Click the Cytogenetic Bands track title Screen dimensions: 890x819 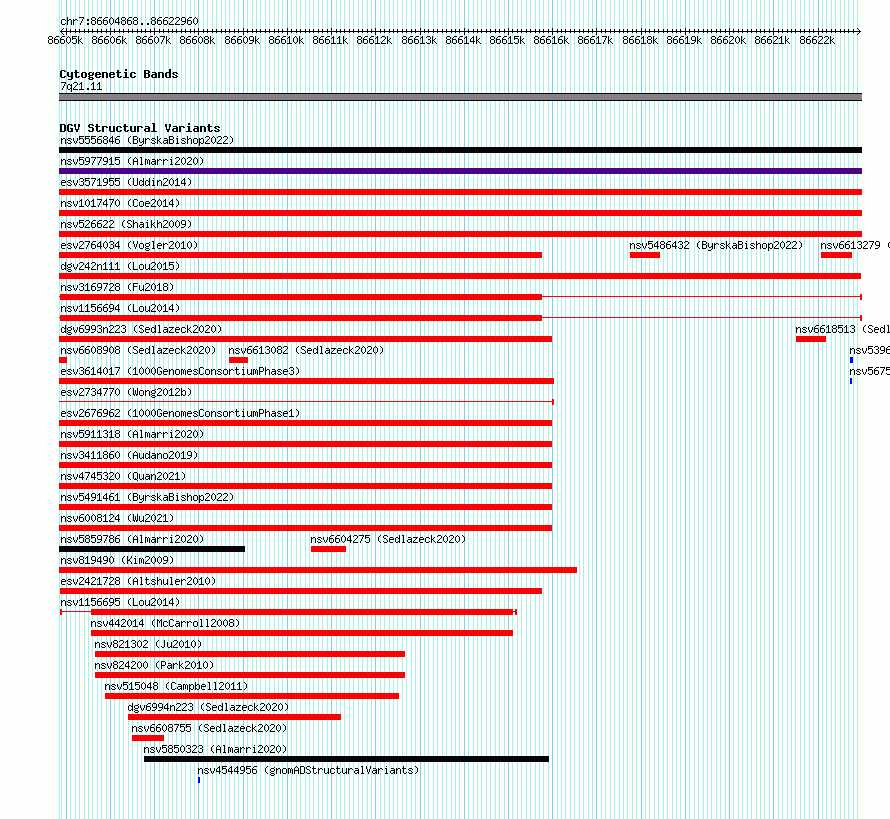[119, 74]
